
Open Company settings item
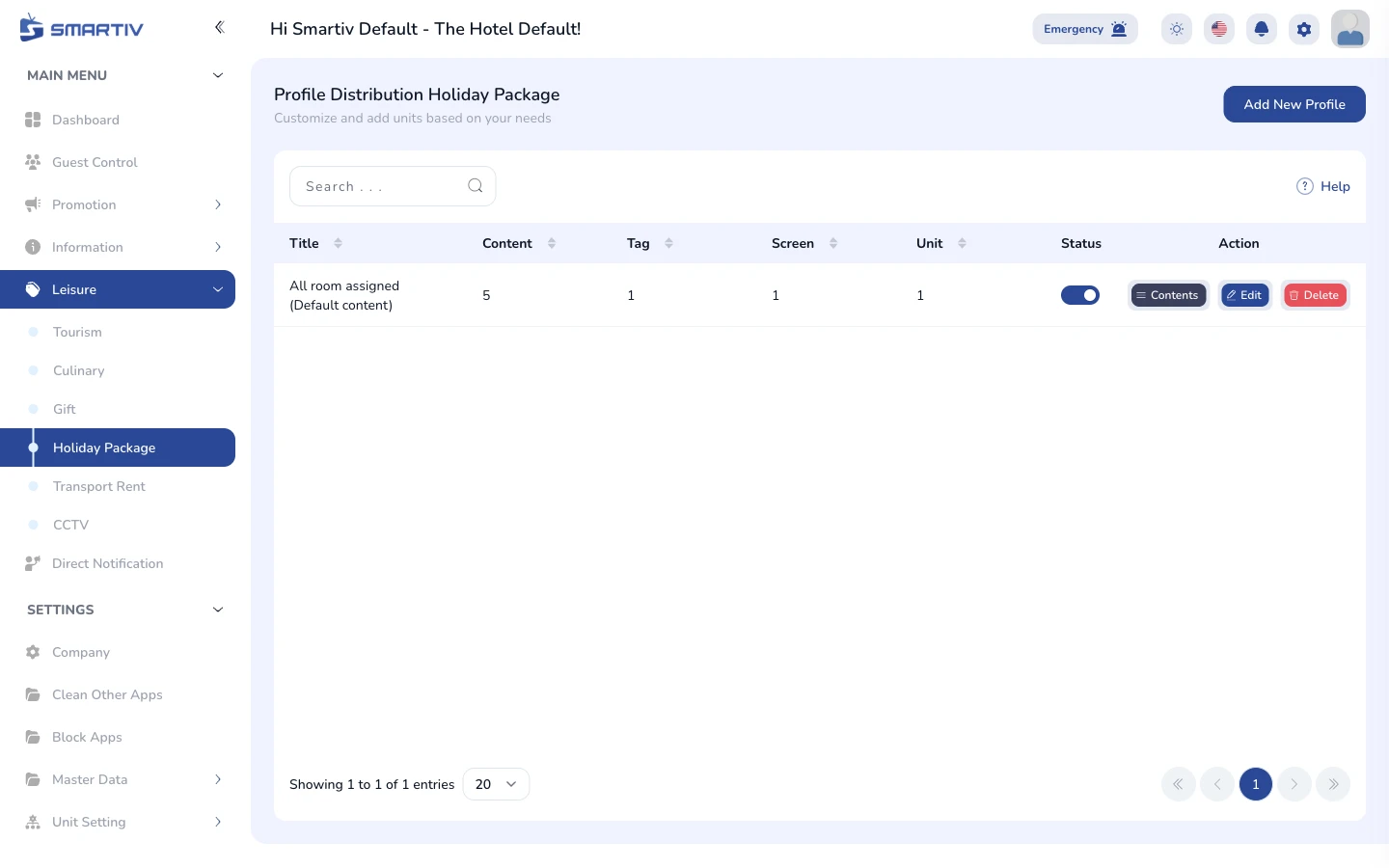[x=118, y=652]
